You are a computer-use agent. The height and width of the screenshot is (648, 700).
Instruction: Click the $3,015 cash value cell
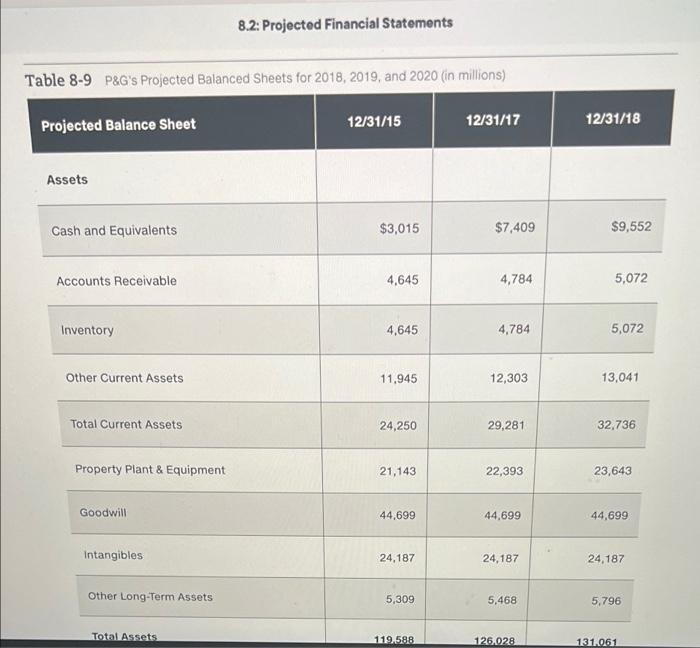click(399, 229)
